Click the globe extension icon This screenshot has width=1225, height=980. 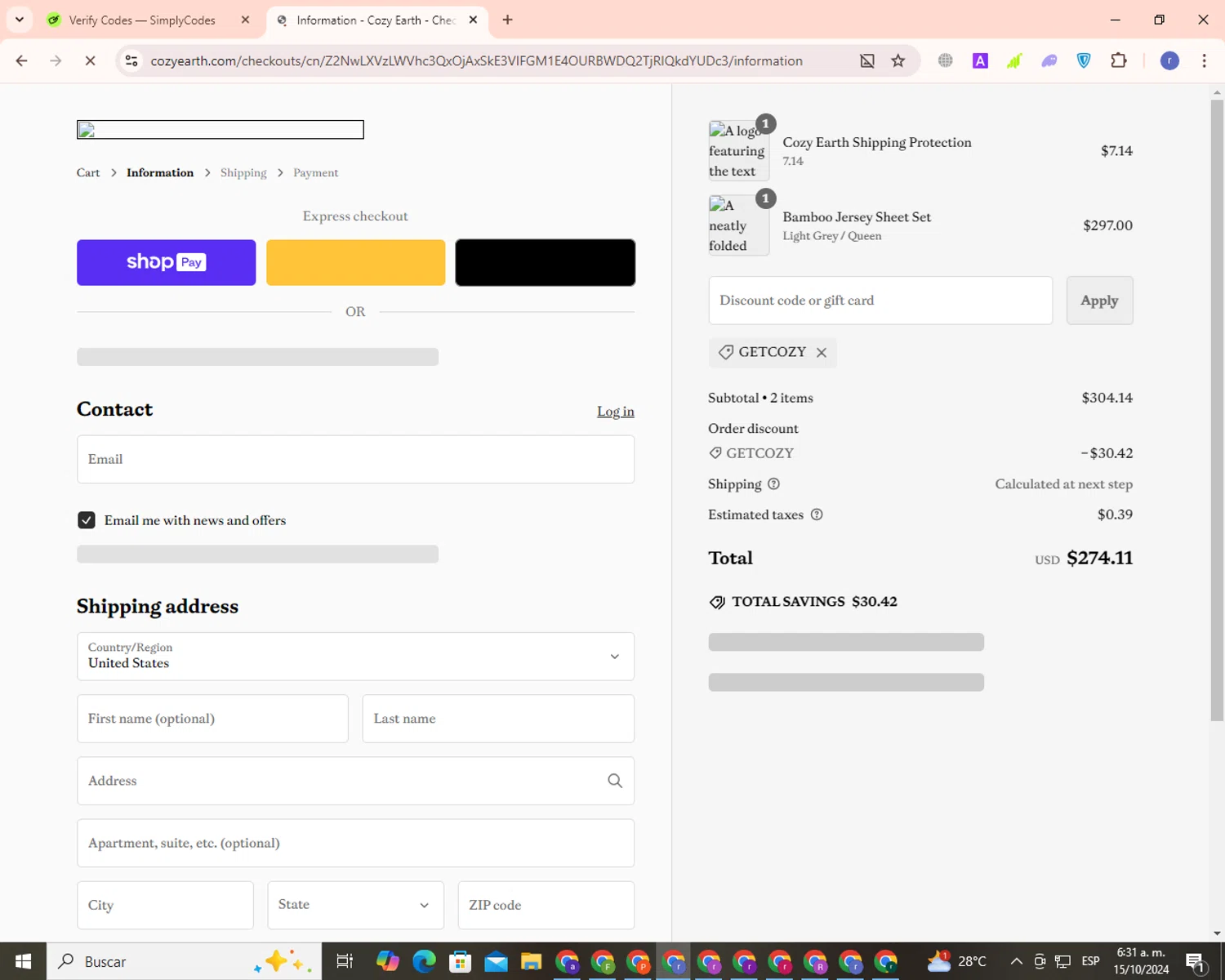click(x=945, y=60)
